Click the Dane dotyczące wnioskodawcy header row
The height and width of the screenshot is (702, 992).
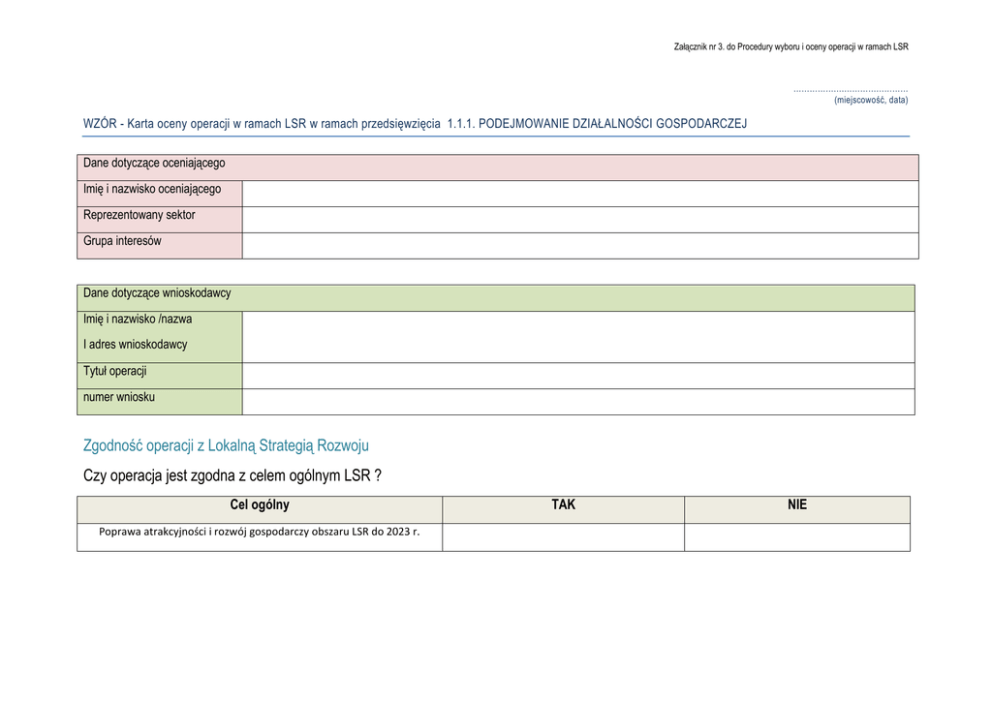coord(497,297)
